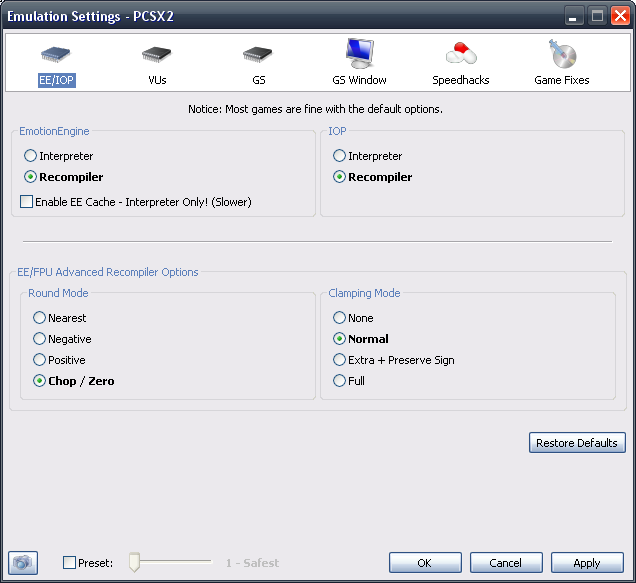Set Clamping Mode to Extra + Preserve Sign
636x583 pixels.
pyautogui.click(x=339, y=360)
